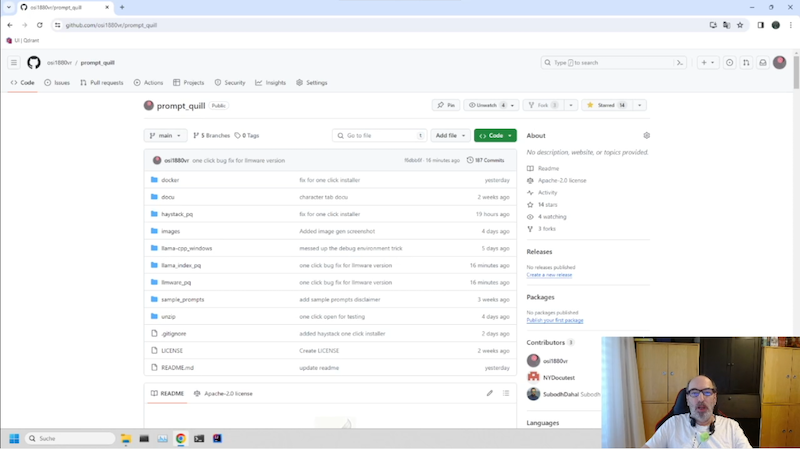Open the browser tab search dropdown

[9, 7]
